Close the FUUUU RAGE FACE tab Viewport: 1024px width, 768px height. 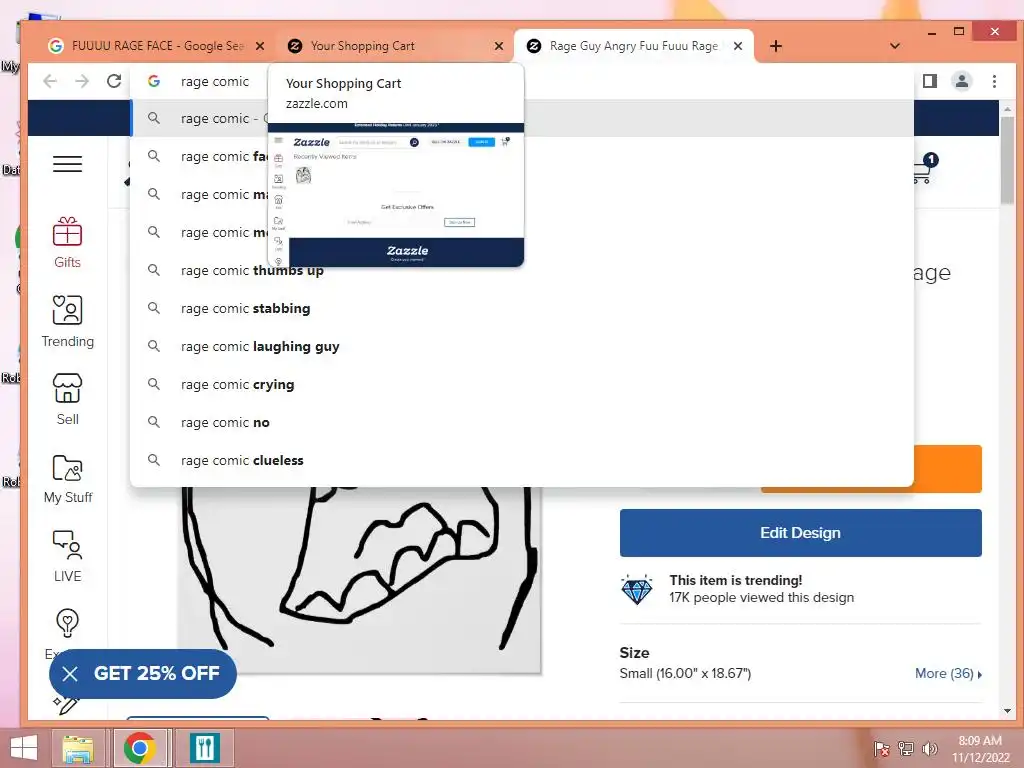tap(260, 46)
